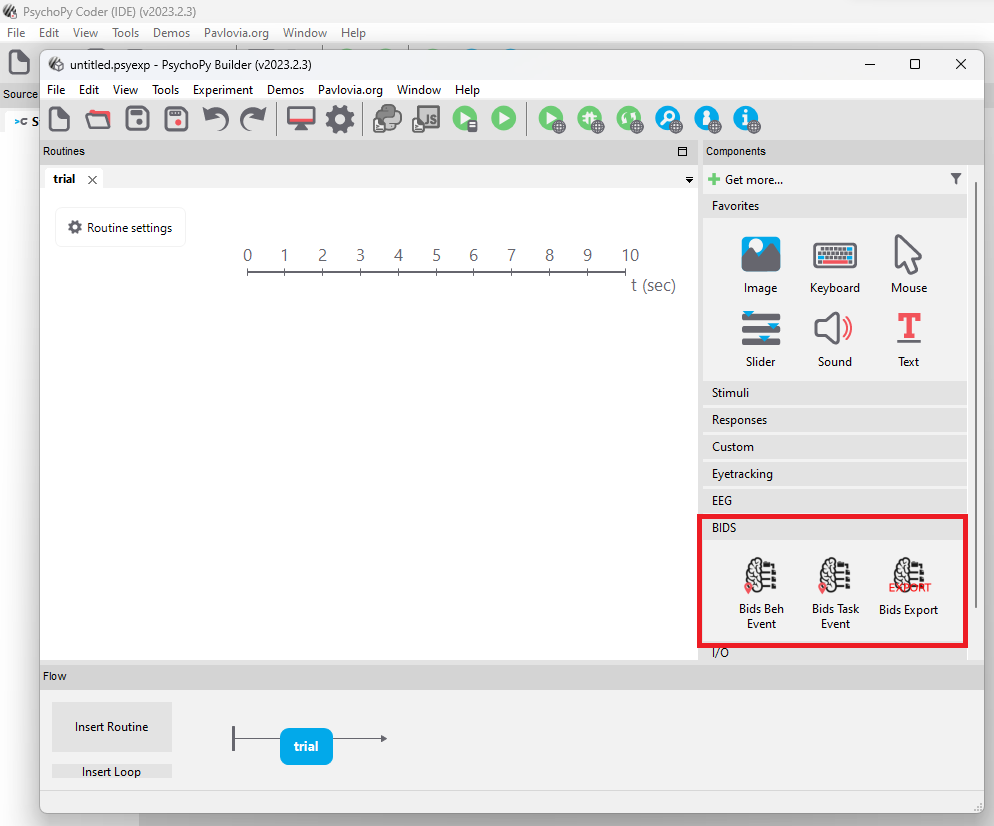
Task: Open Coder window Help menu
Action: coord(353,33)
